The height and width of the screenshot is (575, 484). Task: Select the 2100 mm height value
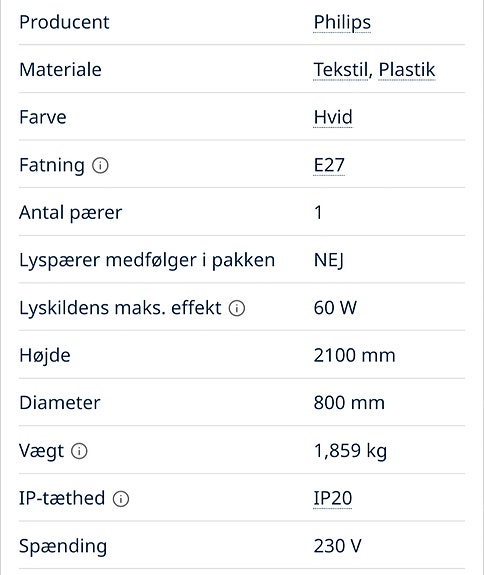point(354,355)
